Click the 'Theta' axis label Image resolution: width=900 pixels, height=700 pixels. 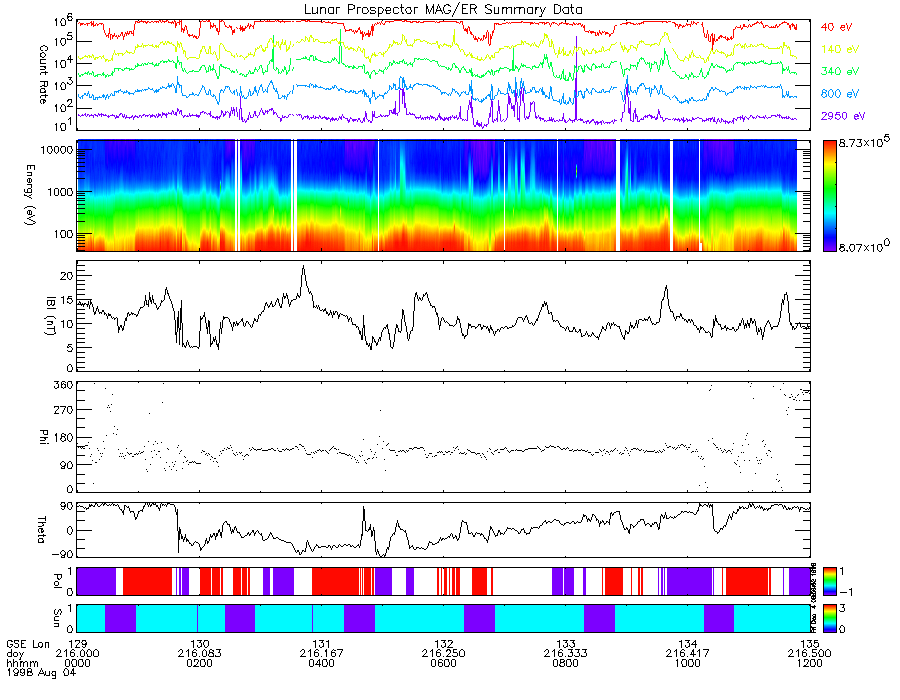41,529
